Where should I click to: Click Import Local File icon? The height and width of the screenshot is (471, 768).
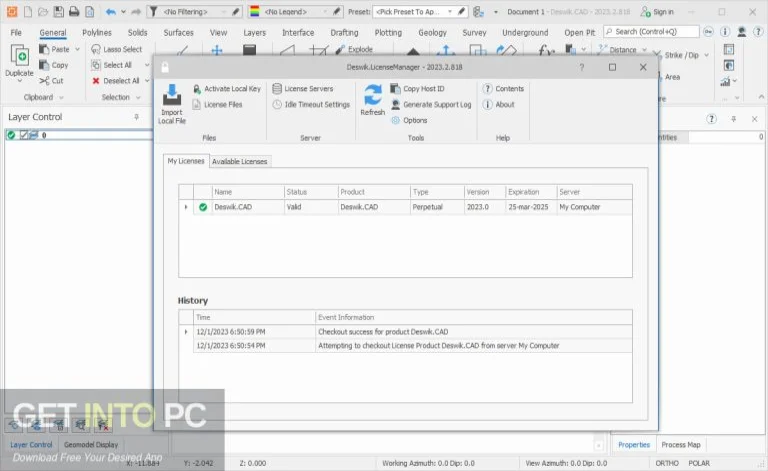pyautogui.click(x=172, y=94)
